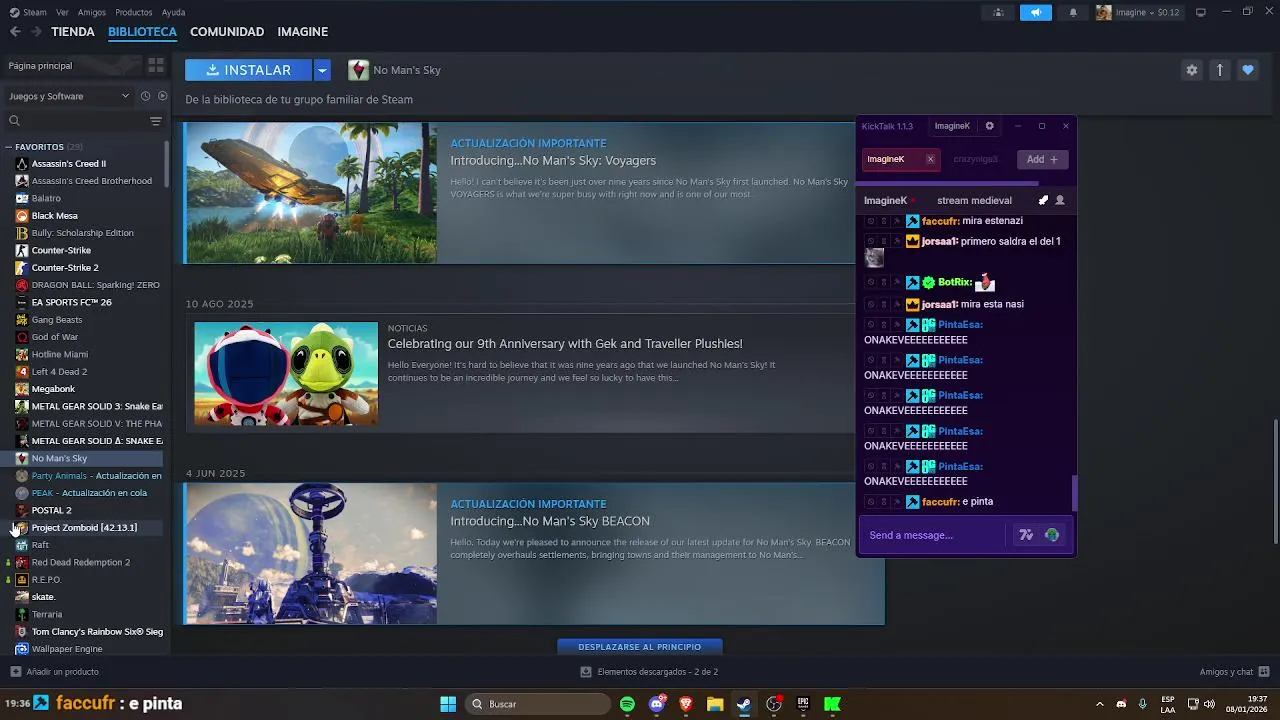The height and width of the screenshot is (720, 1280).
Task: Click the KickTalk Add chatroom button
Action: coord(1042,159)
